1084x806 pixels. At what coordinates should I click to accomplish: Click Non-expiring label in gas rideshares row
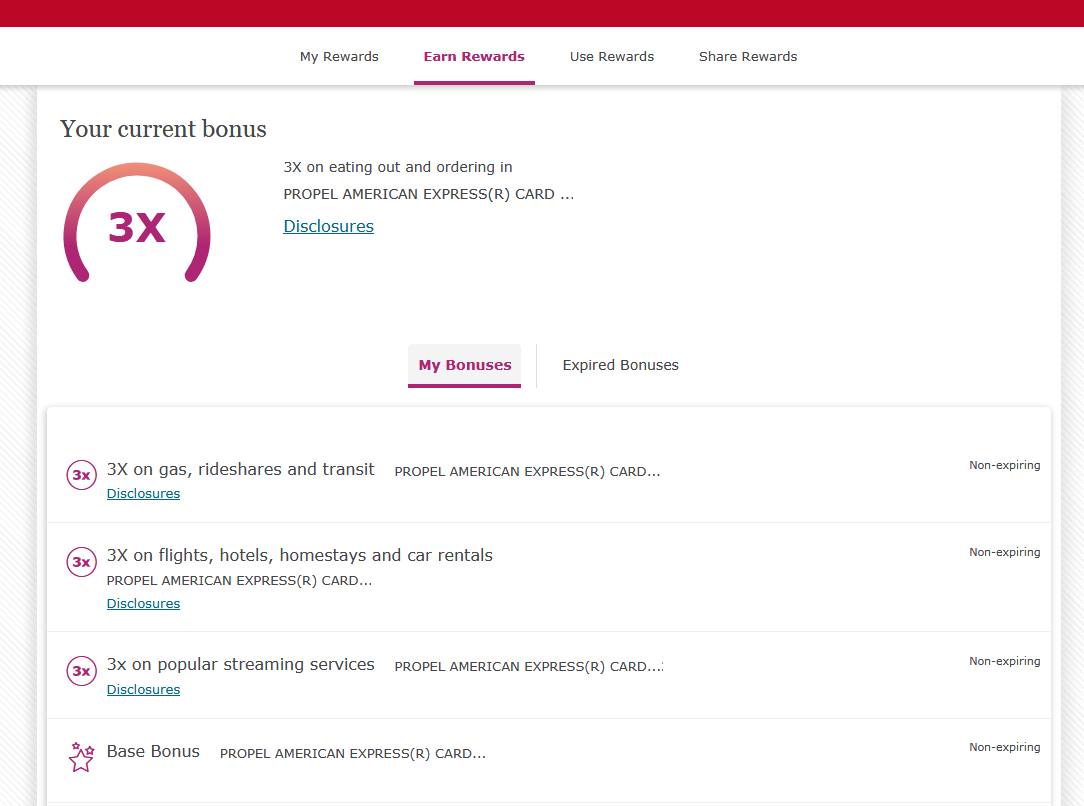(x=1004, y=465)
